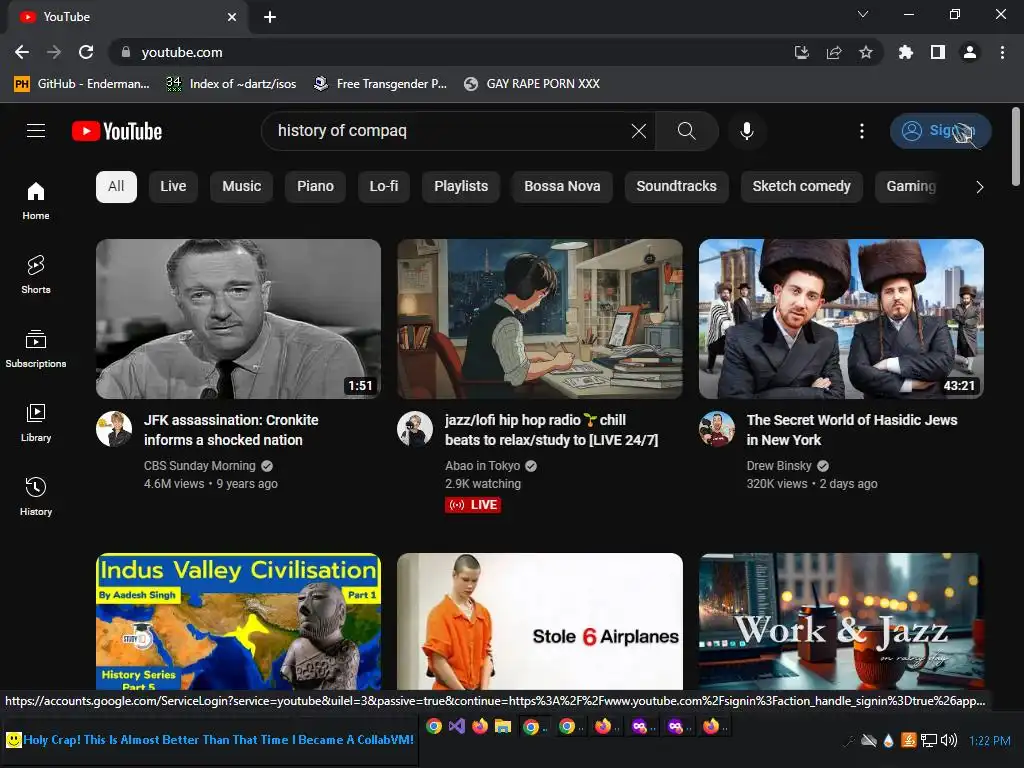Image resolution: width=1024 pixels, height=768 pixels.
Task: Click the Sign in button
Action: 940,131
